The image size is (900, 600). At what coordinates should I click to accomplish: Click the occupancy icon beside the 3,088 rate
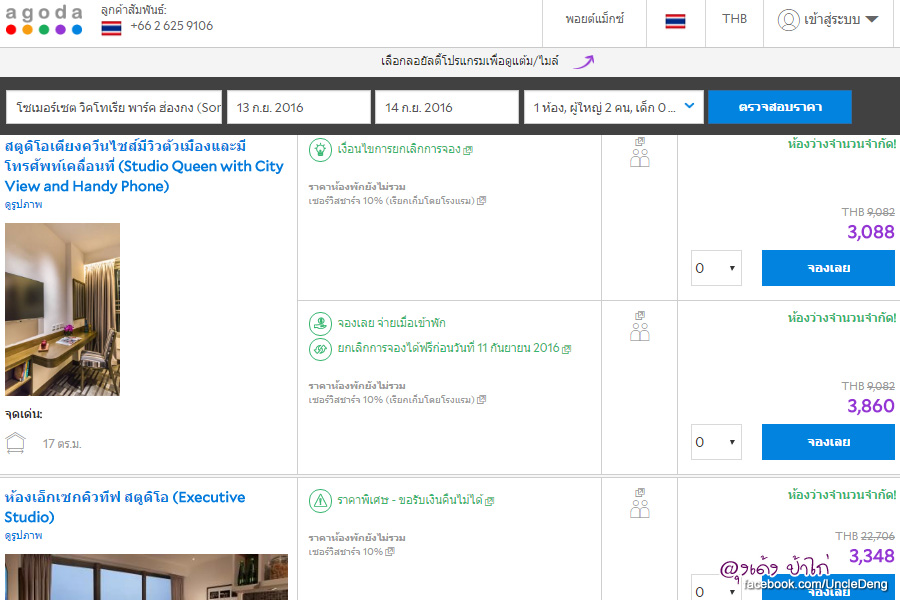point(640,153)
